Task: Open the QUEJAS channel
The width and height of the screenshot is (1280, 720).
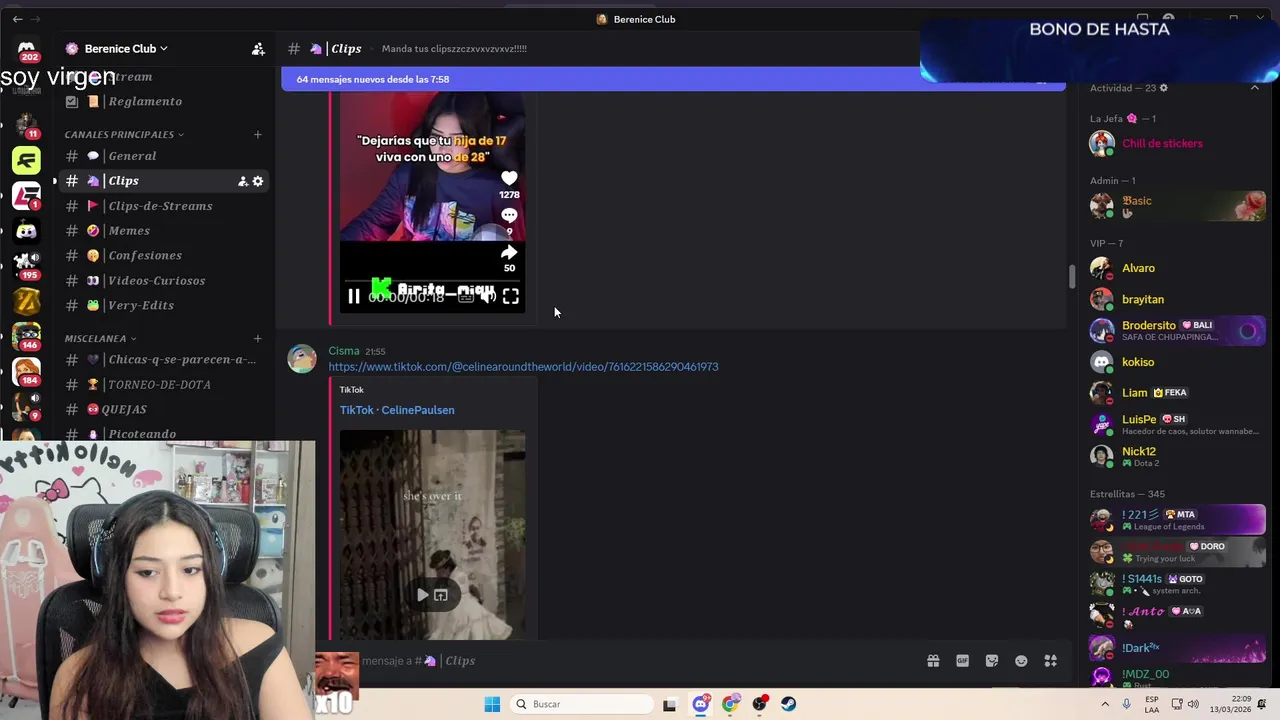Action: click(160, 409)
